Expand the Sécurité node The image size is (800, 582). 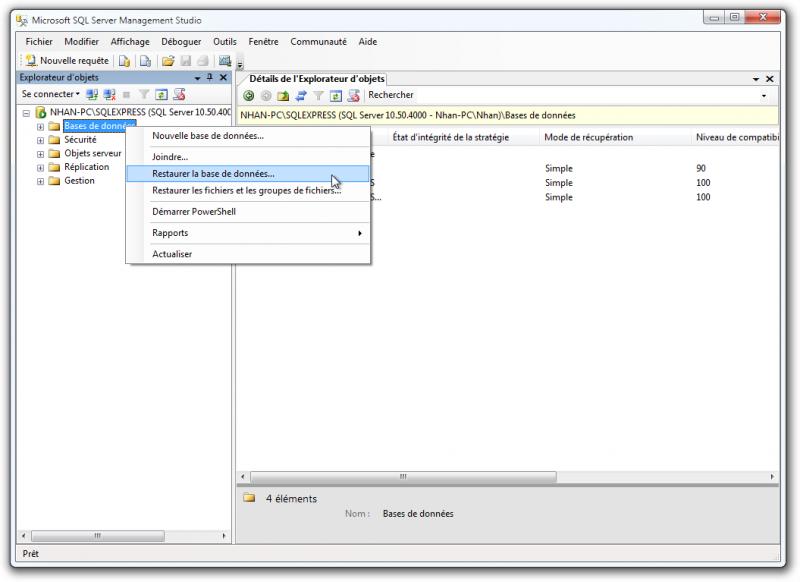40,140
